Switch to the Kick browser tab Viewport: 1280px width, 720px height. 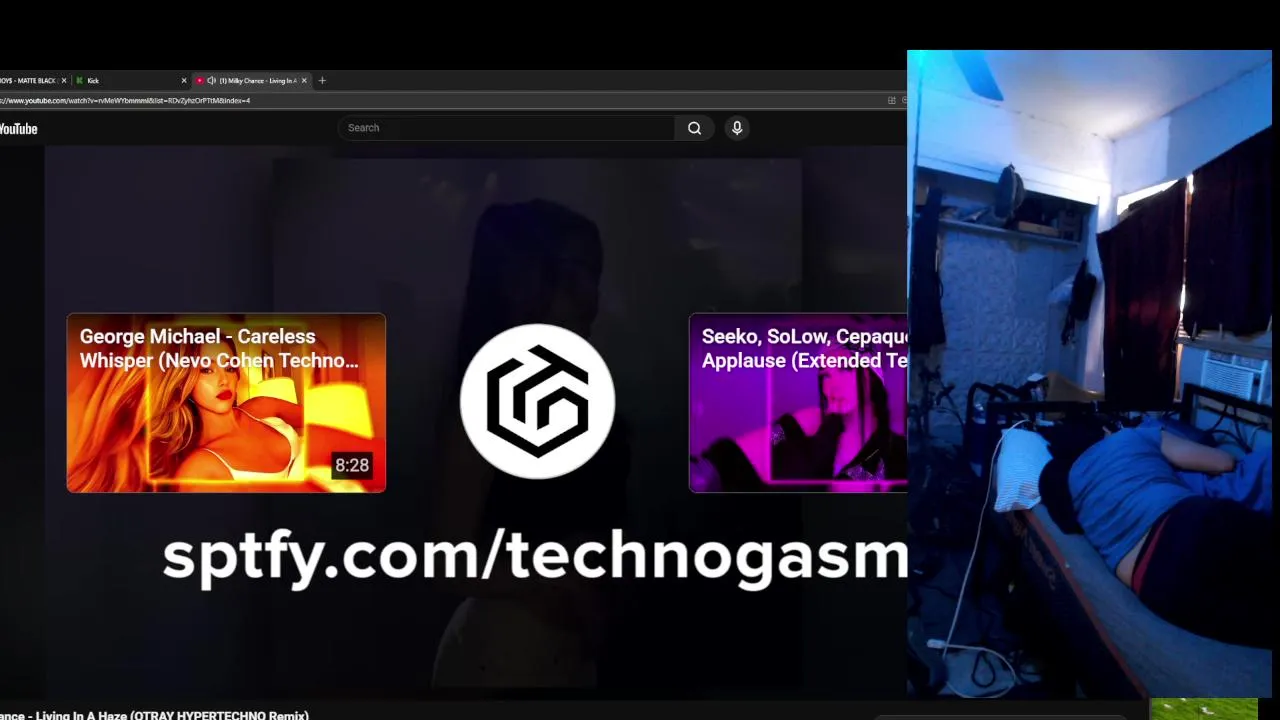132,80
